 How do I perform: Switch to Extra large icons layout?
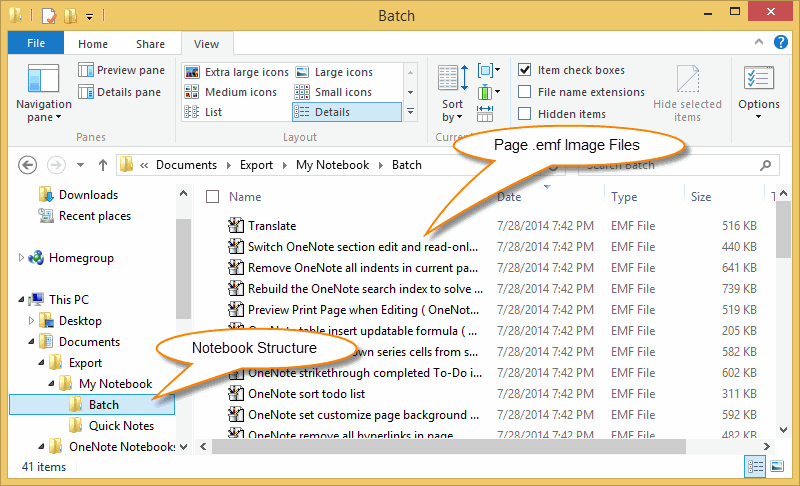pyautogui.click(x=237, y=72)
